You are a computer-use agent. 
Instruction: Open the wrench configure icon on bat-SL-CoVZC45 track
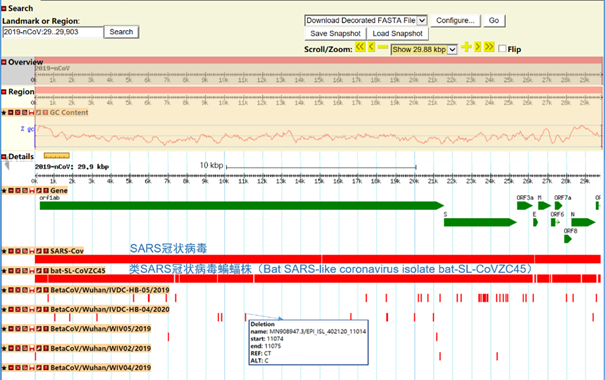pyautogui.click(x=39, y=270)
